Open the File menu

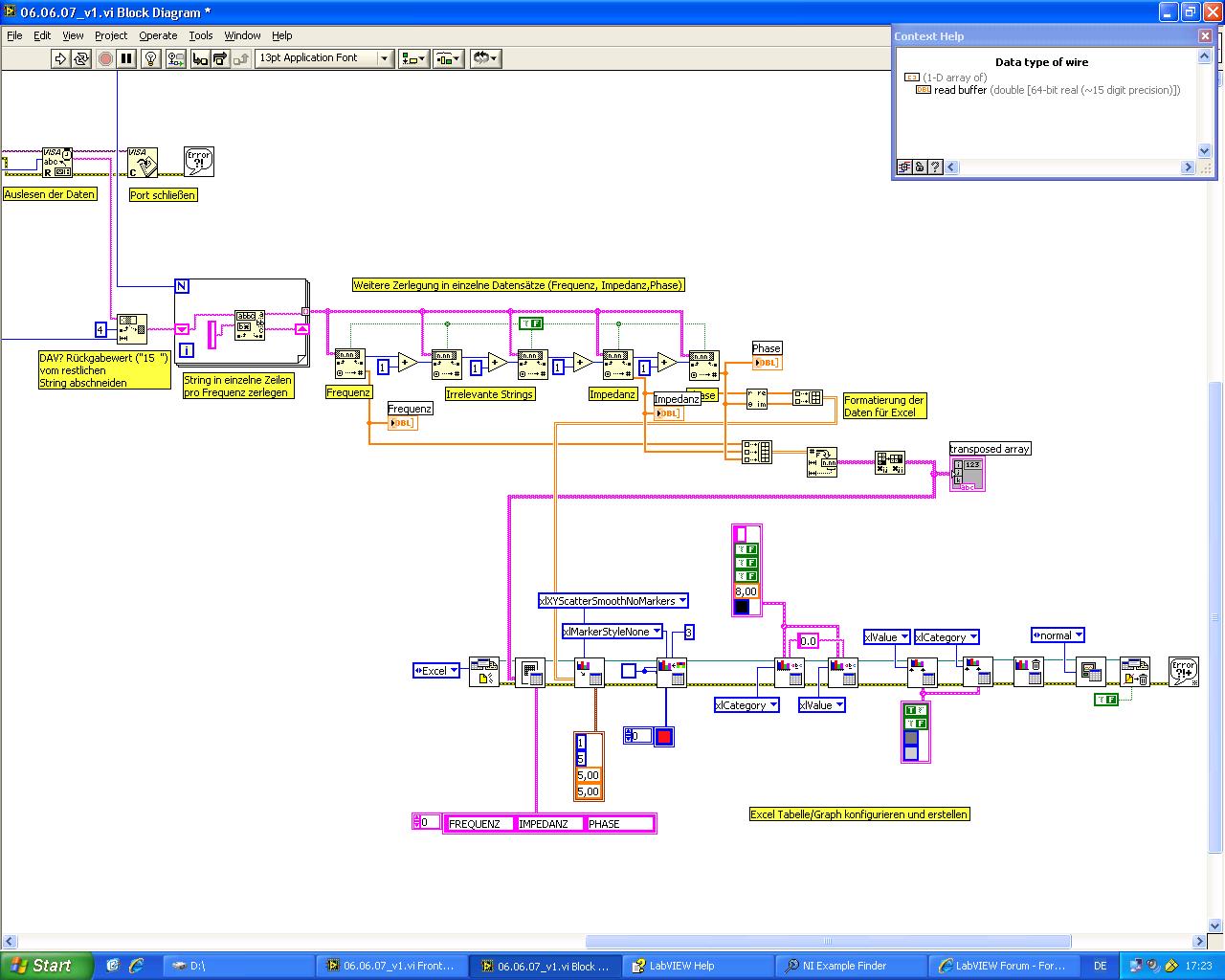click(14, 35)
